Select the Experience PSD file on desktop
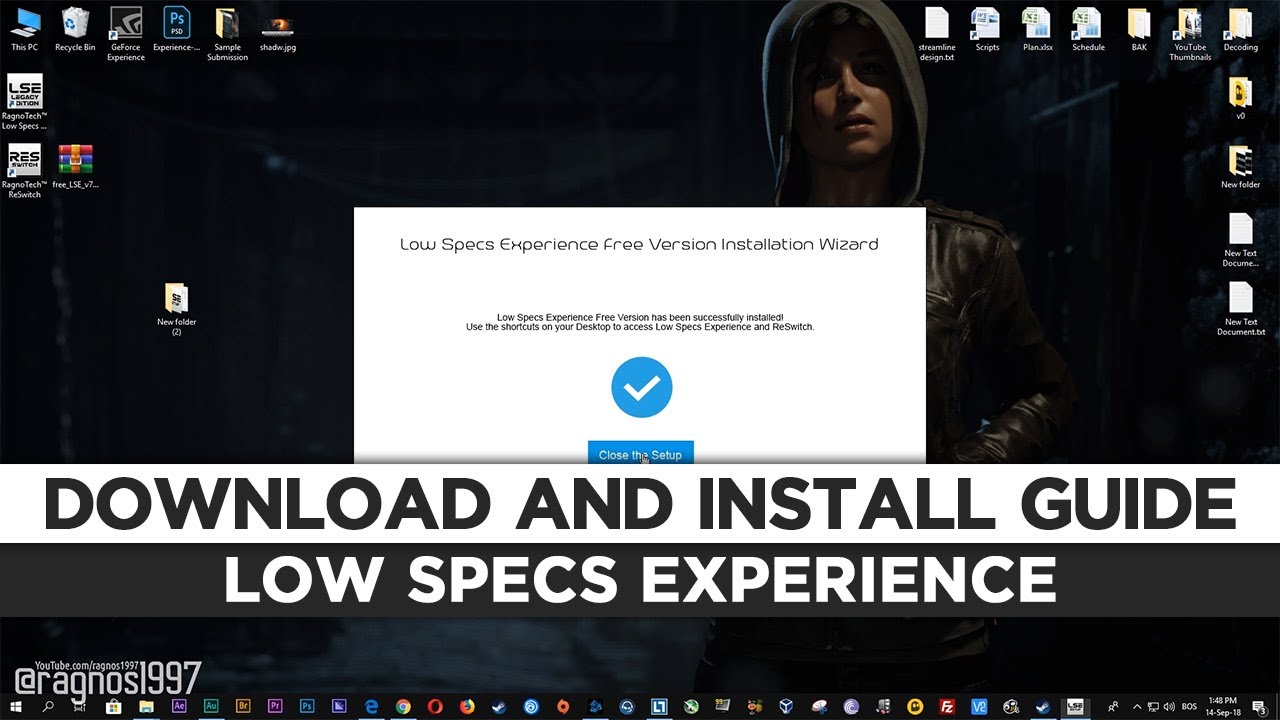Image resolution: width=1280 pixels, height=720 pixels. (177, 28)
